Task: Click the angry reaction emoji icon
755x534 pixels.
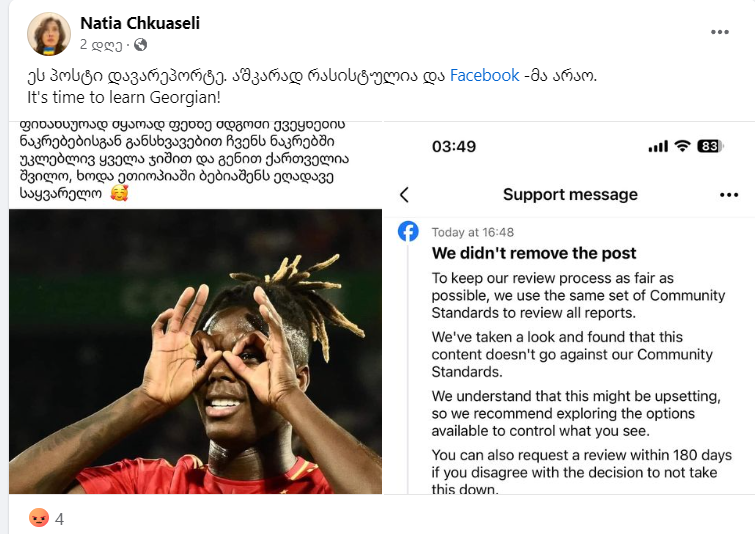Action: (39, 518)
